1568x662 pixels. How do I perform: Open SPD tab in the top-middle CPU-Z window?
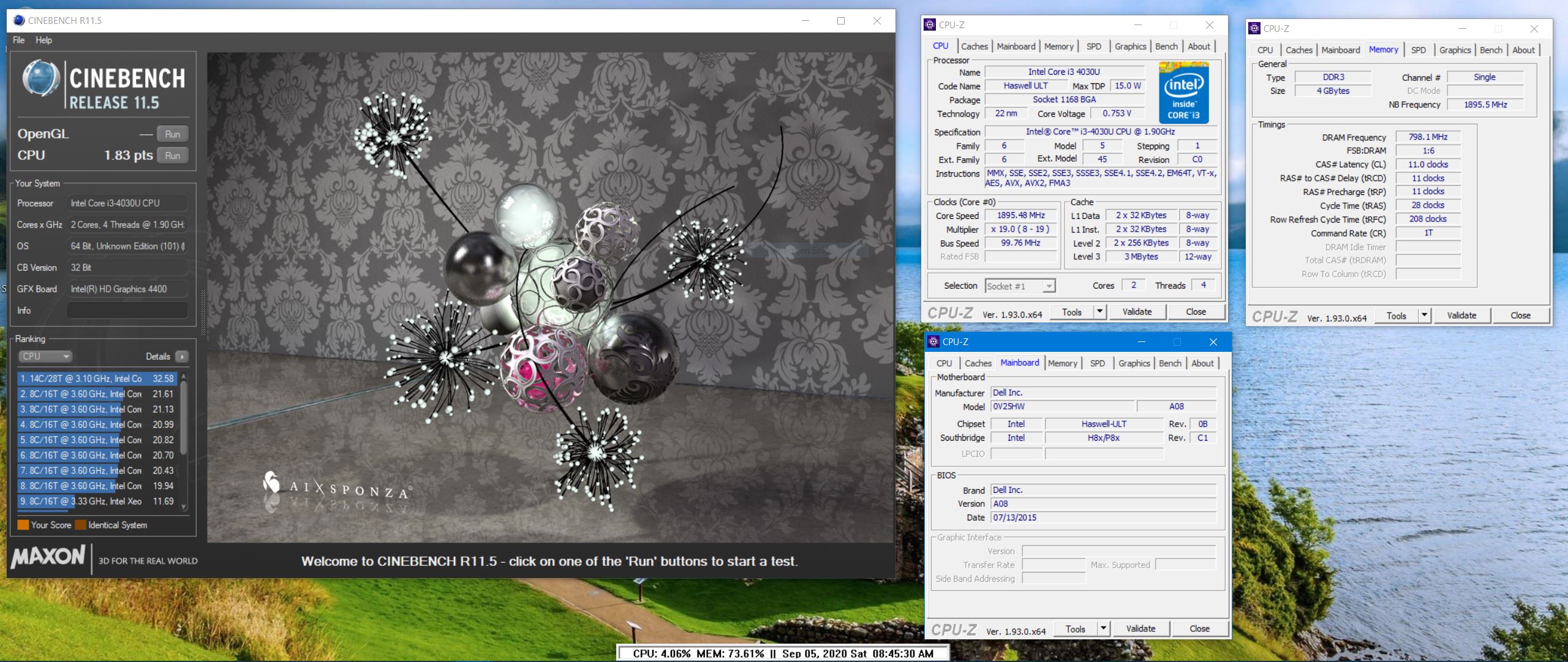coord(1094,47)
